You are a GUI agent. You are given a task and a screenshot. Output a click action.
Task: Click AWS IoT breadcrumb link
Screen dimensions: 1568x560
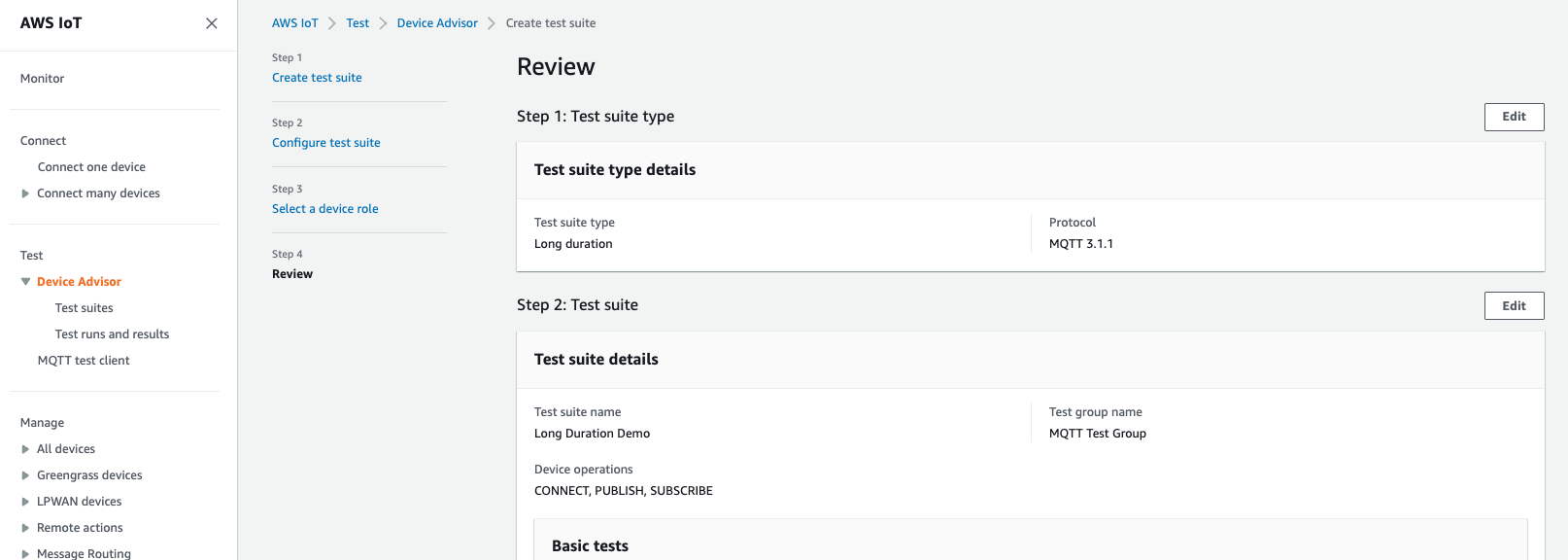tap(294, 23)
